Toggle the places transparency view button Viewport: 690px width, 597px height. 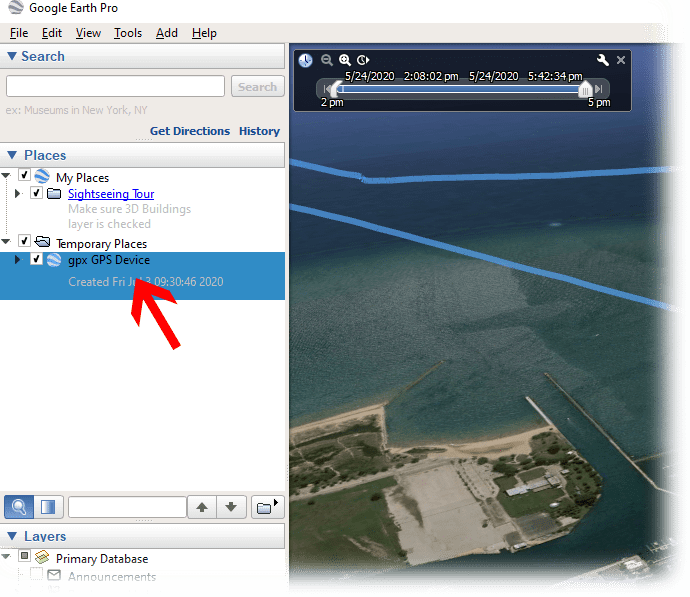click(x=48, y=507)
